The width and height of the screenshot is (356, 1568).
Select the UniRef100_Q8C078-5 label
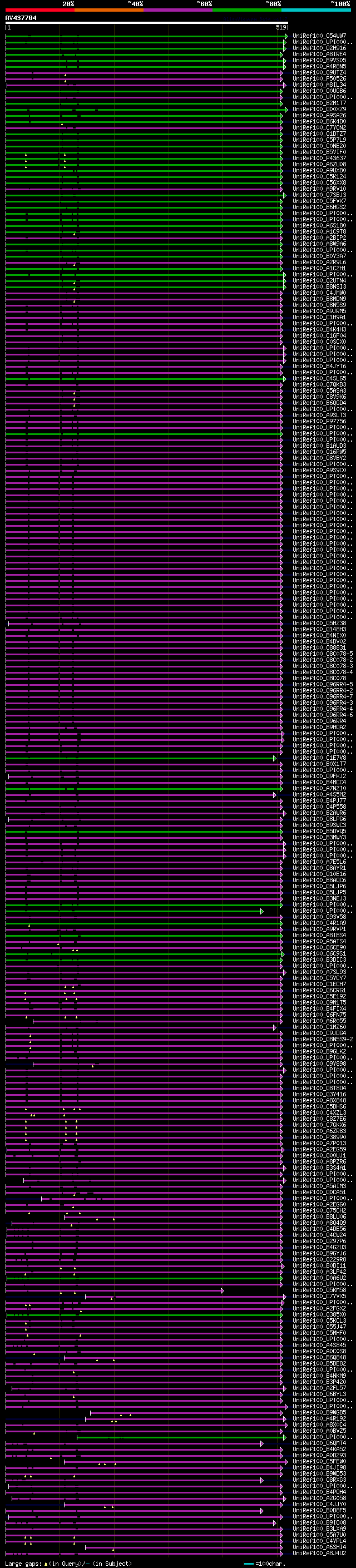tap(323, 654)
